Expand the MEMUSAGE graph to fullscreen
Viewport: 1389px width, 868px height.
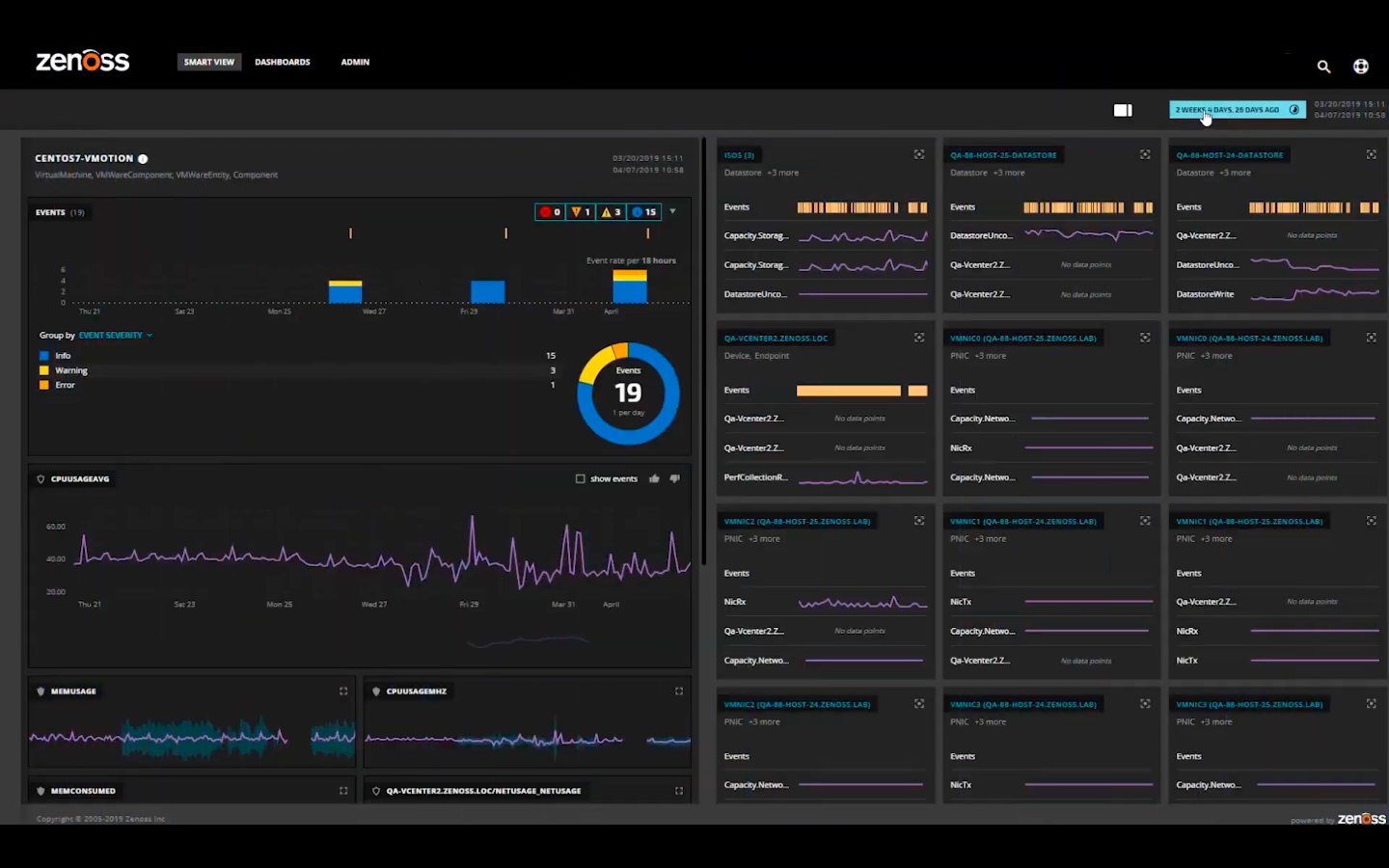343,691
